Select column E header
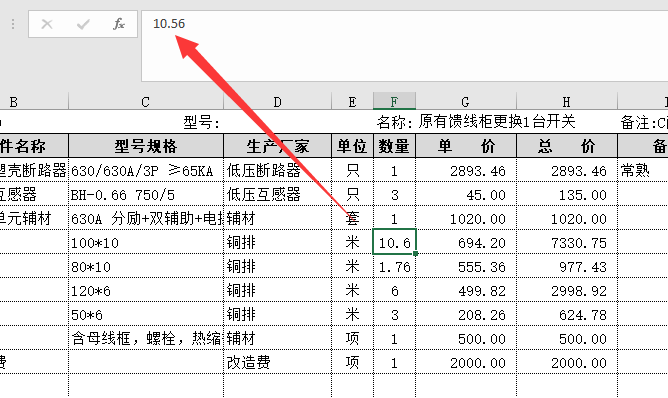This screenshot has height=398, width=668. click(x=352, y=102)
